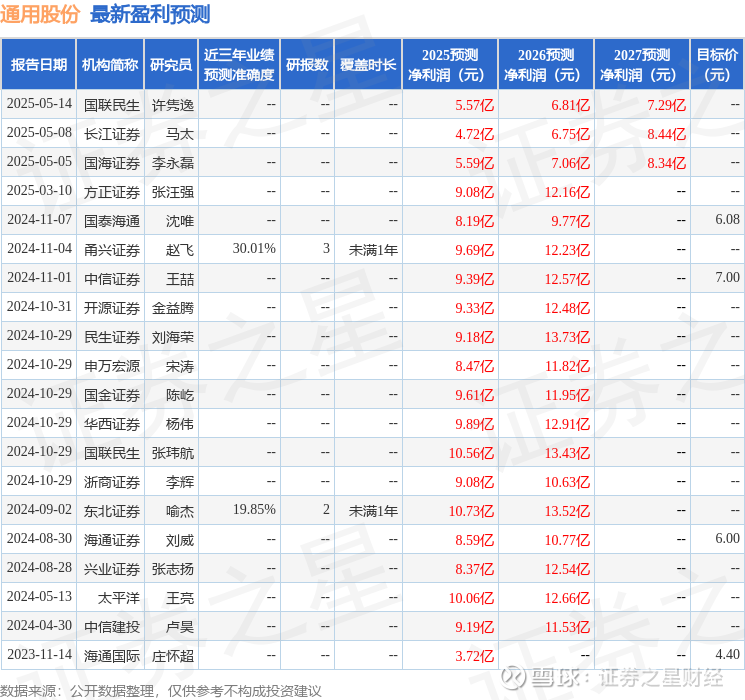Click 7.29亿 2027 profit value
Image resolution: width=745 pixels, height=700 pixels.
point(667,105)
